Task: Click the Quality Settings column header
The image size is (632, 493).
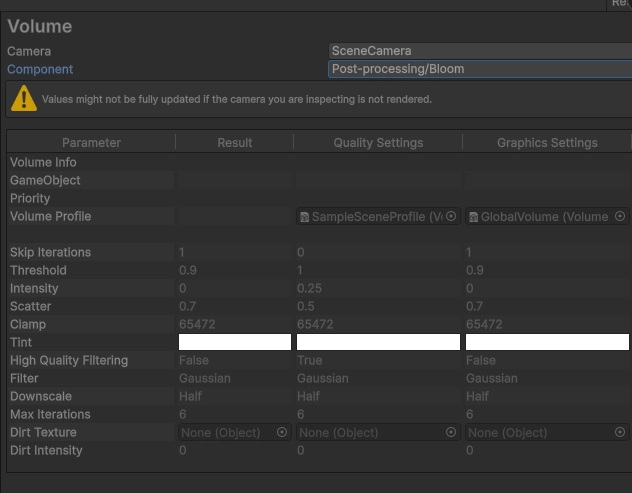Action: point(378,143)
